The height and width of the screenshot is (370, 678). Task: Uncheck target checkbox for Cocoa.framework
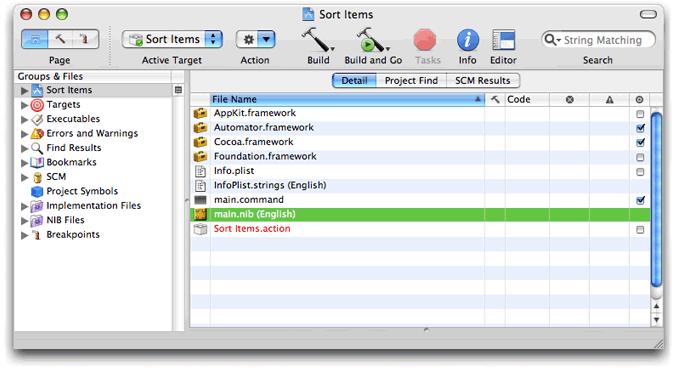click(x=640, y=142)
